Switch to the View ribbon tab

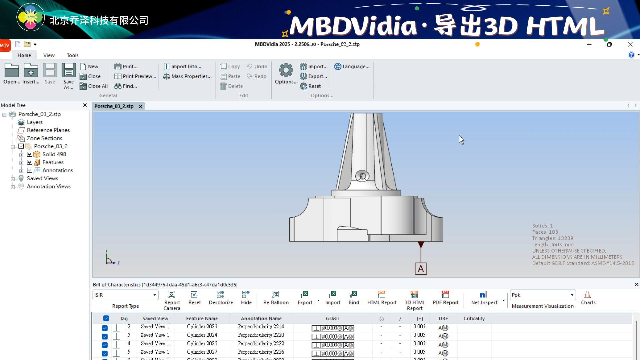[x=49, y=55]
